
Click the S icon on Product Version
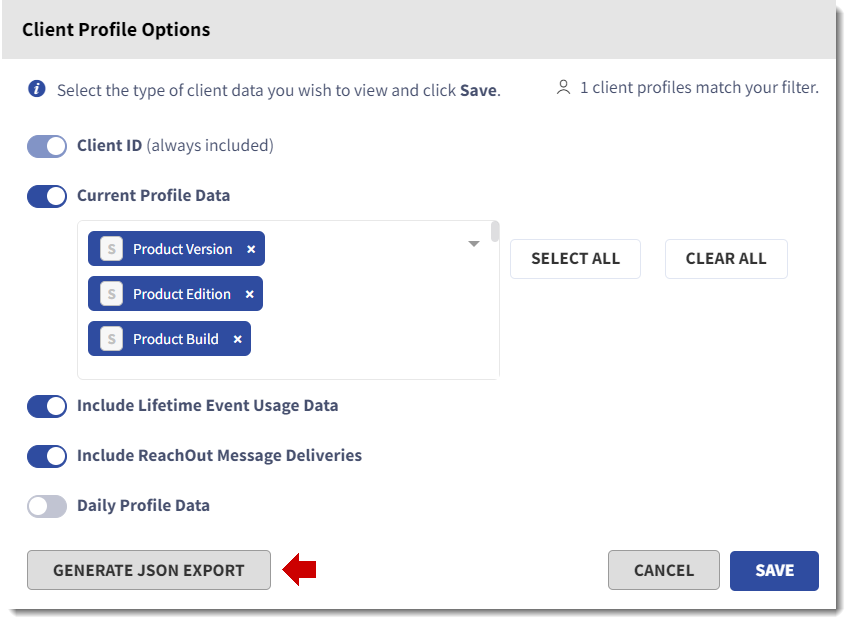(x=112, y=249)
